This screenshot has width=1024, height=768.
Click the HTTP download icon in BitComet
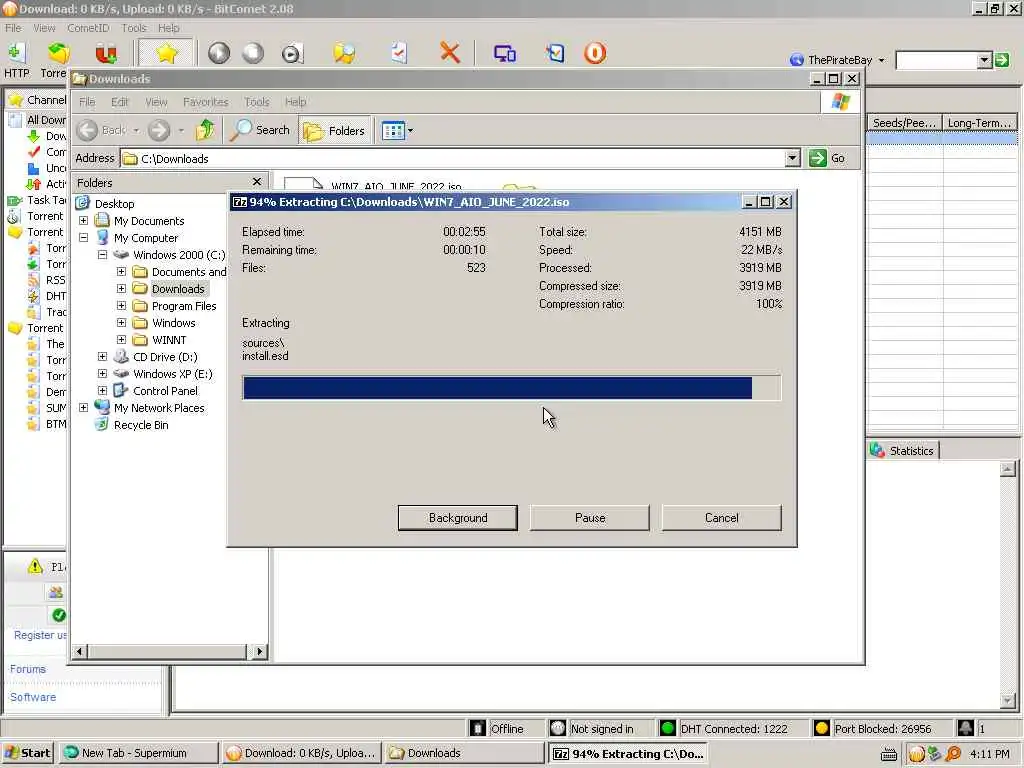(x=16, y=59)
